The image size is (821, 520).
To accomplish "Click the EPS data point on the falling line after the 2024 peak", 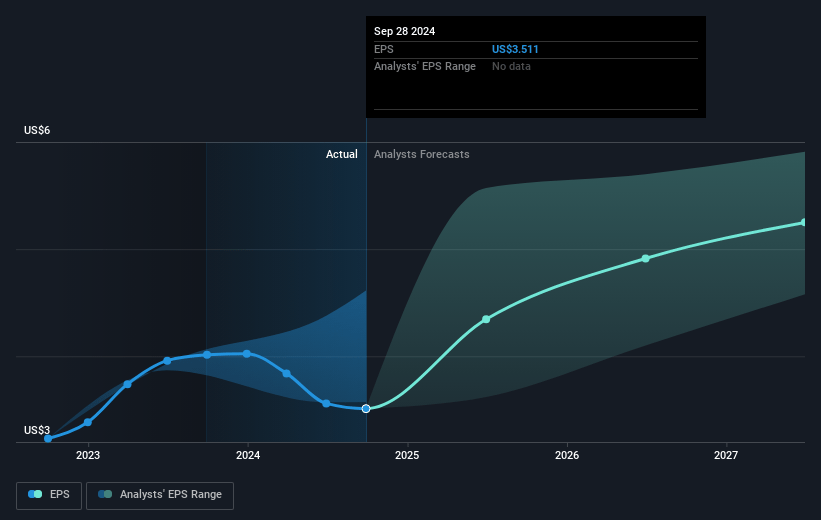I will (286, 373).
